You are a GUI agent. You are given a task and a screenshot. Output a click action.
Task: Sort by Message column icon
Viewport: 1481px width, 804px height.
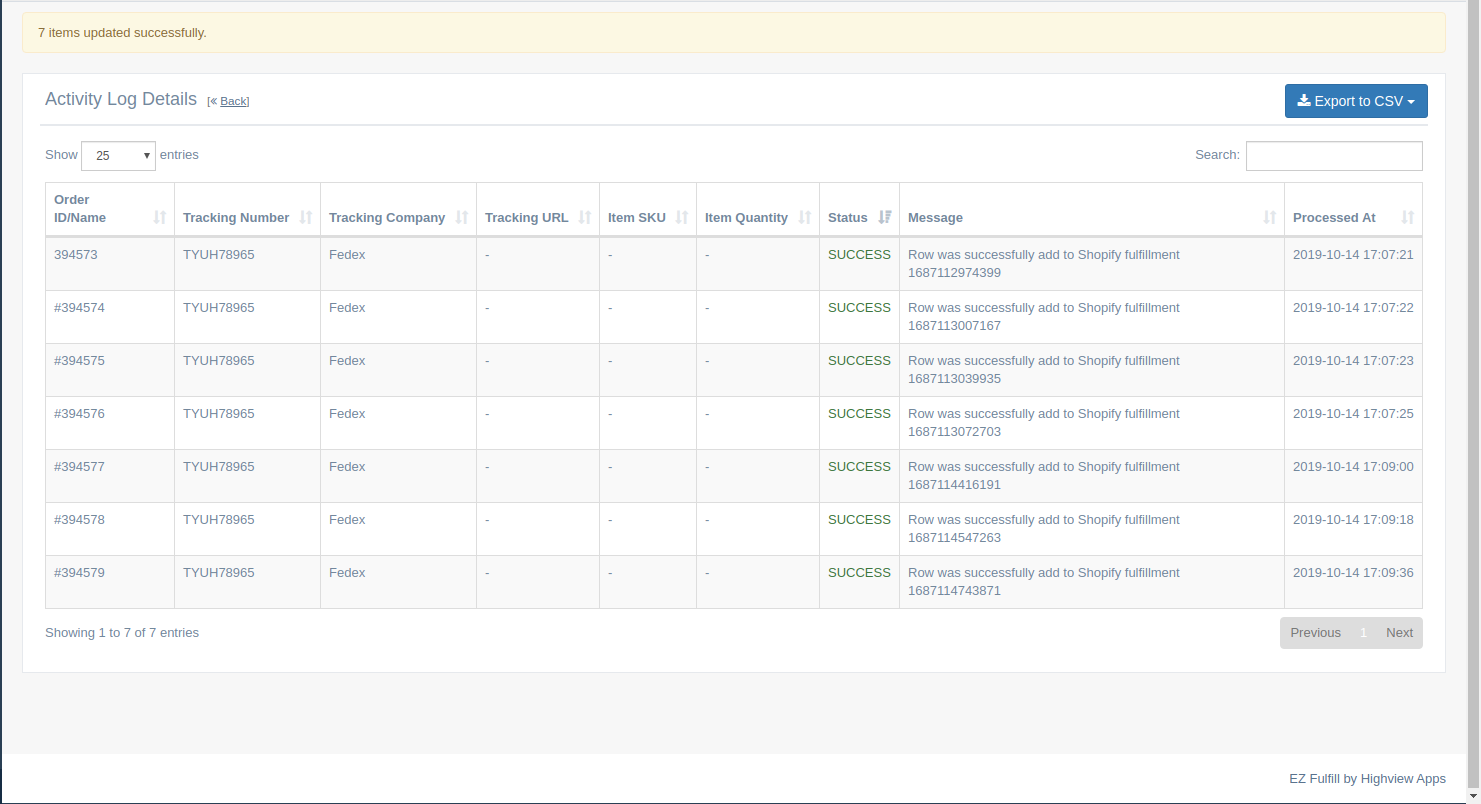[1270, 217]
